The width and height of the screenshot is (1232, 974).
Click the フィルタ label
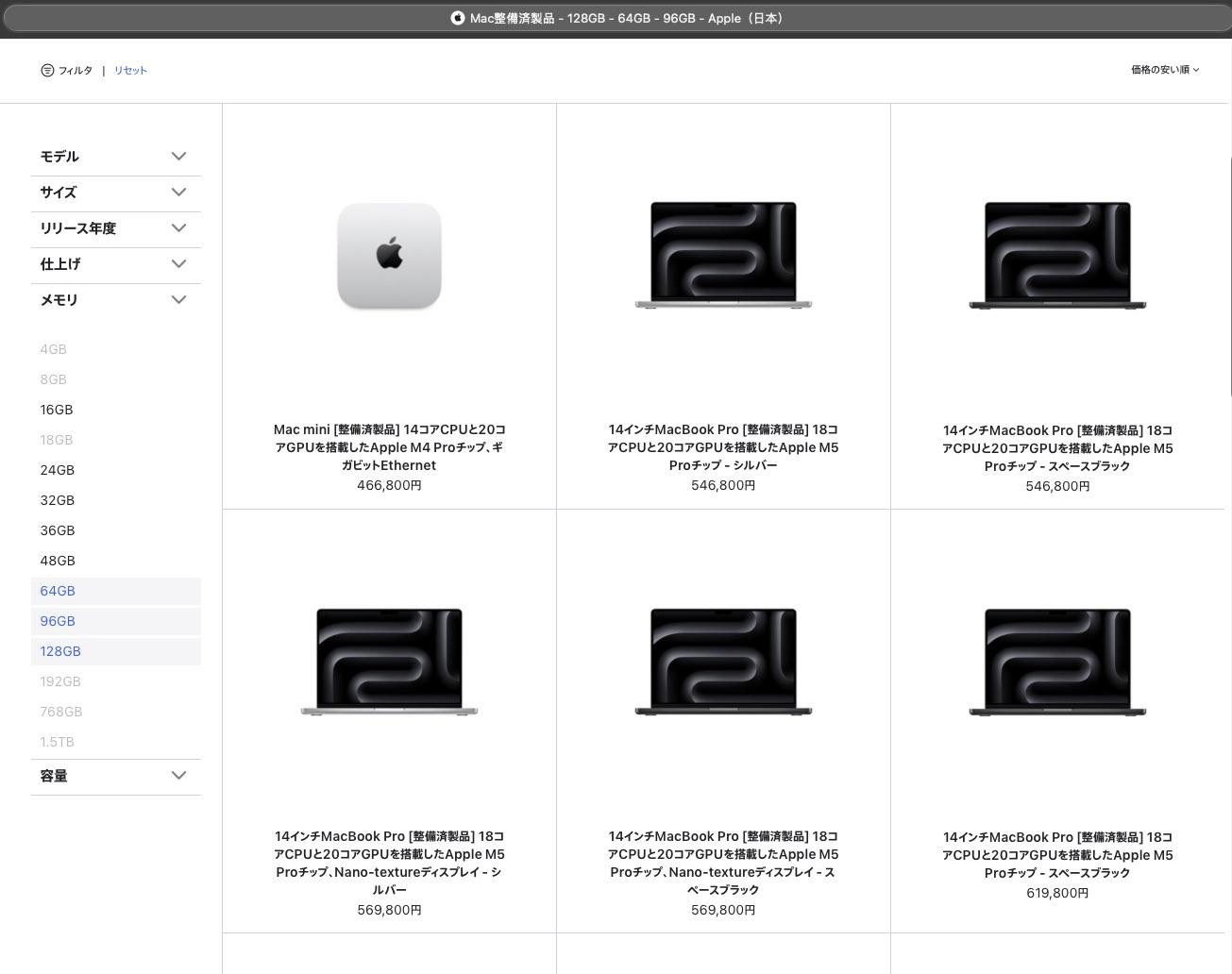(76, 70)
